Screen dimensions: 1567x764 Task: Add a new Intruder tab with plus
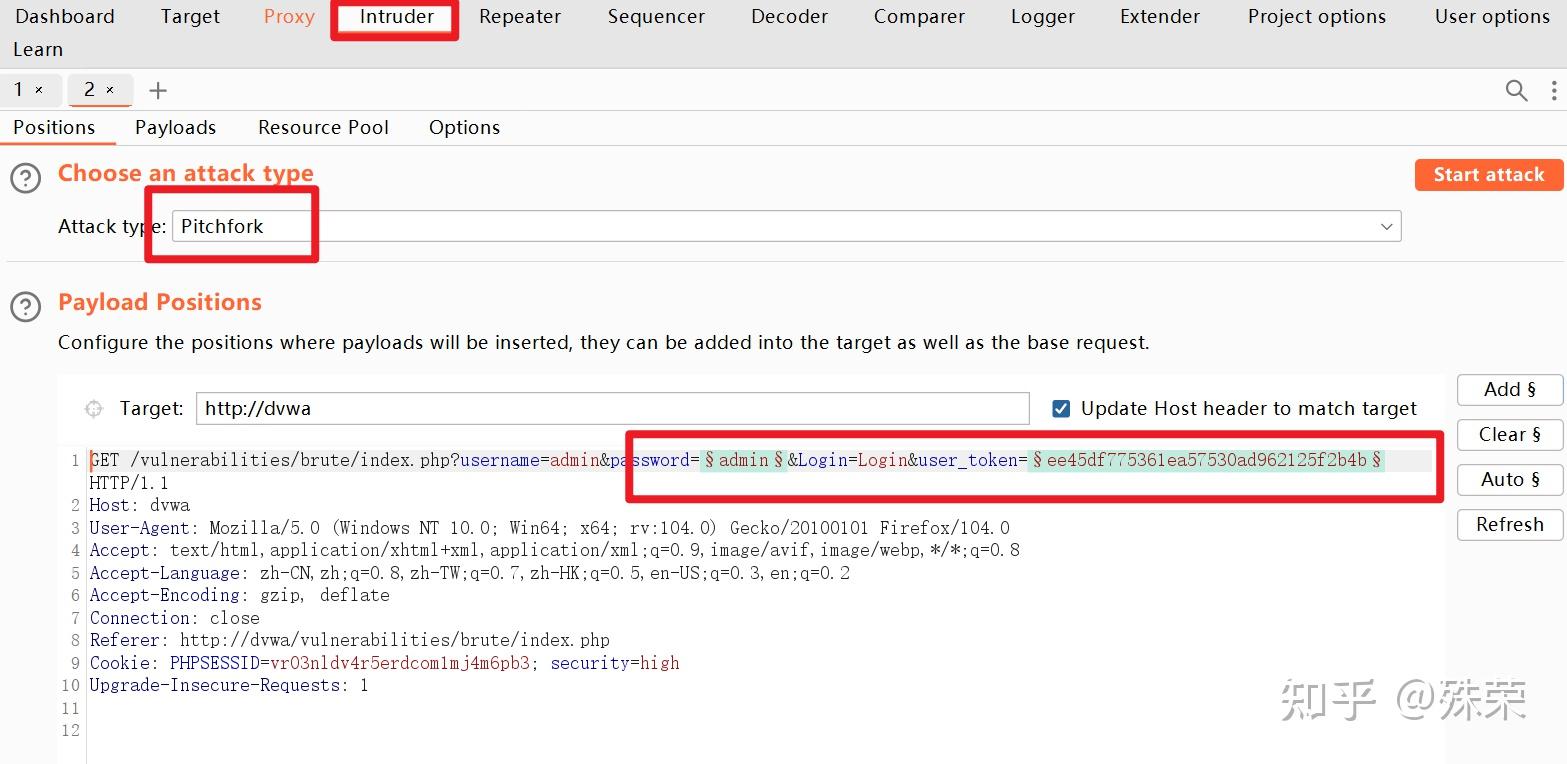coord(157,91)
